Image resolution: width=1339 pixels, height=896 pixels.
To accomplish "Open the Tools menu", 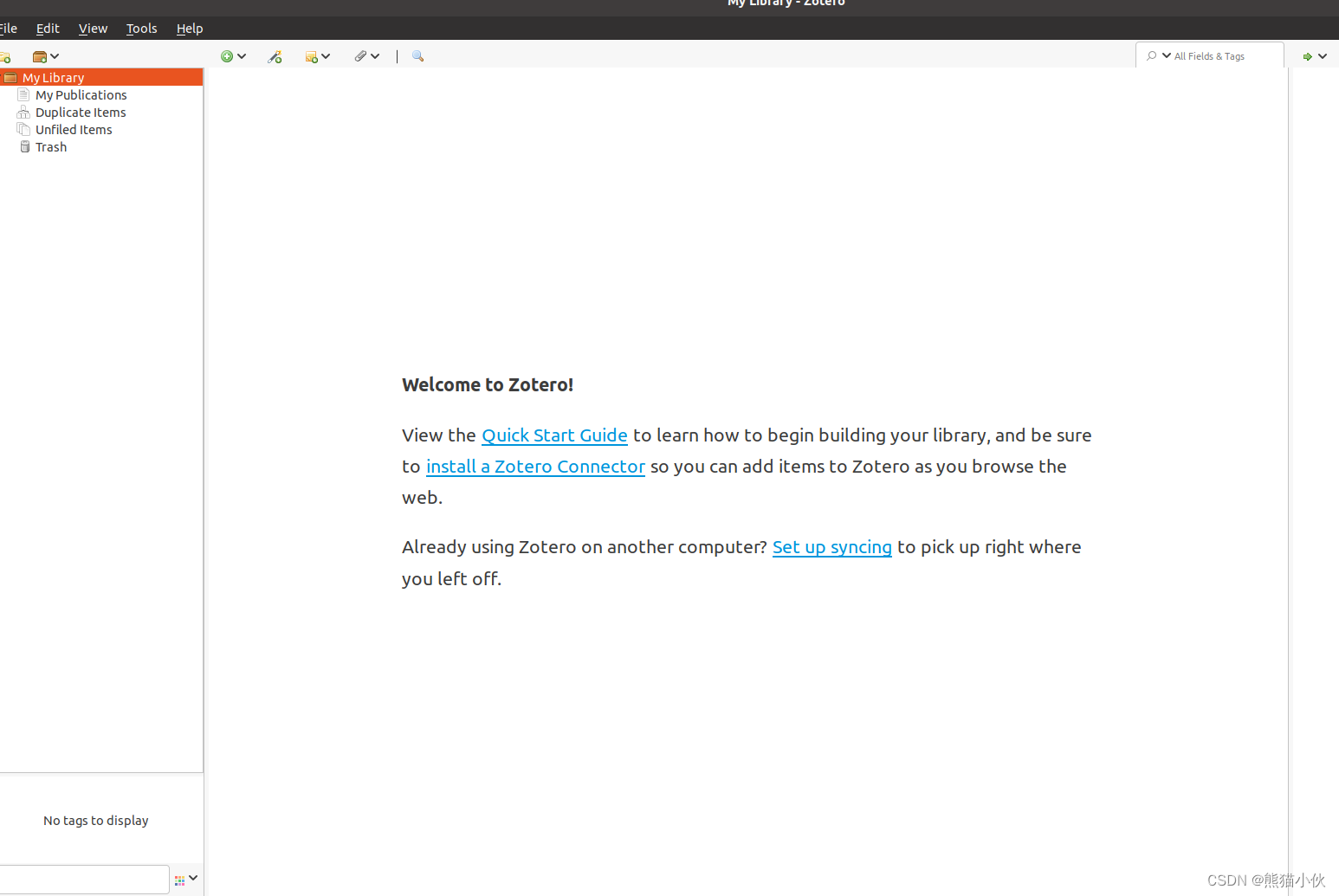I will [141, 29].
